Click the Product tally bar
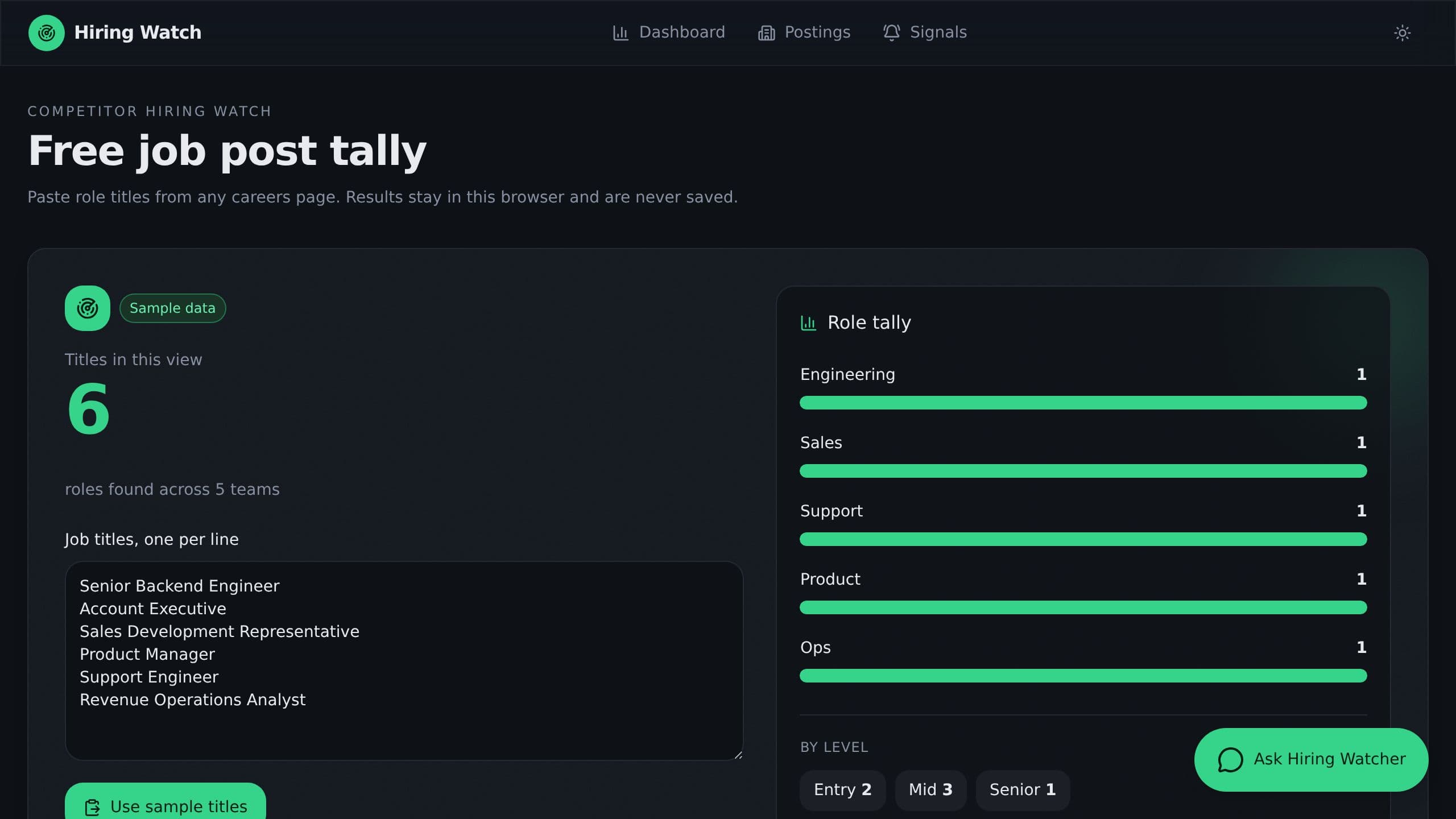Viewport: 1456px width, 819px height. tap(1083, 607)
